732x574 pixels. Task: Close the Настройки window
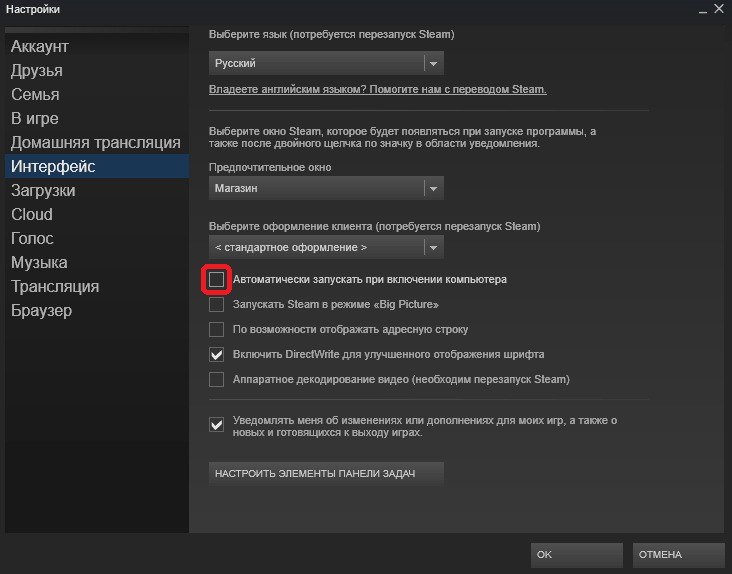[719, 9]
